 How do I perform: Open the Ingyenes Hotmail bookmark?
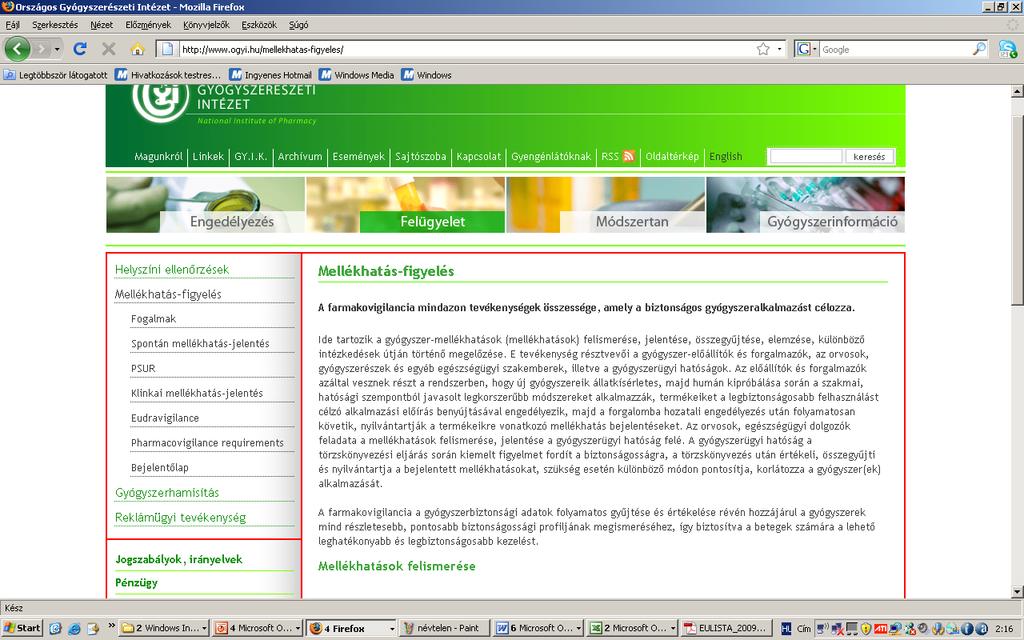[270, 75]
